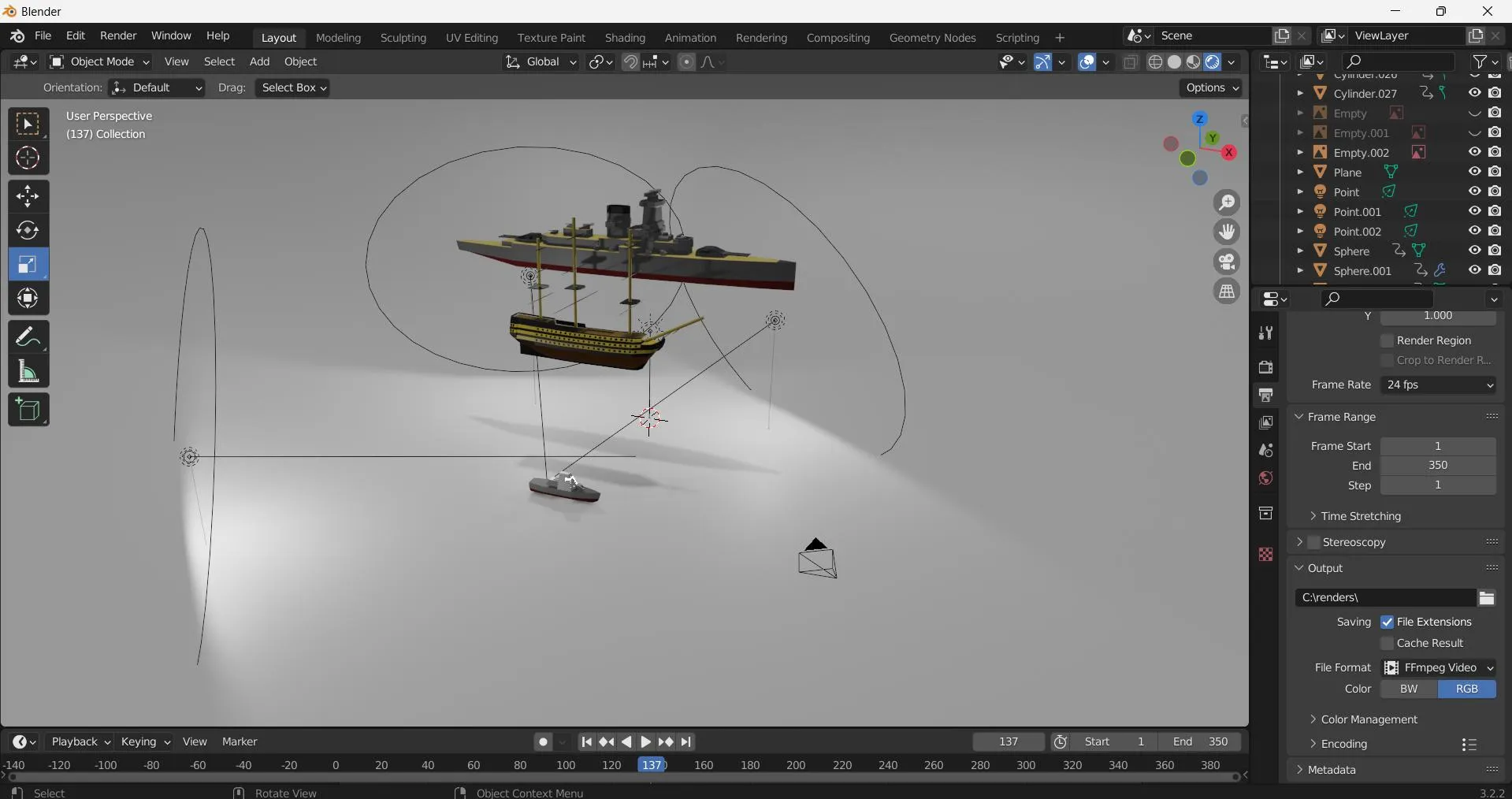Screen dimensions: 1512x799
Task: Enable the Render Region checkbox
Action: tap(1388, 340)
